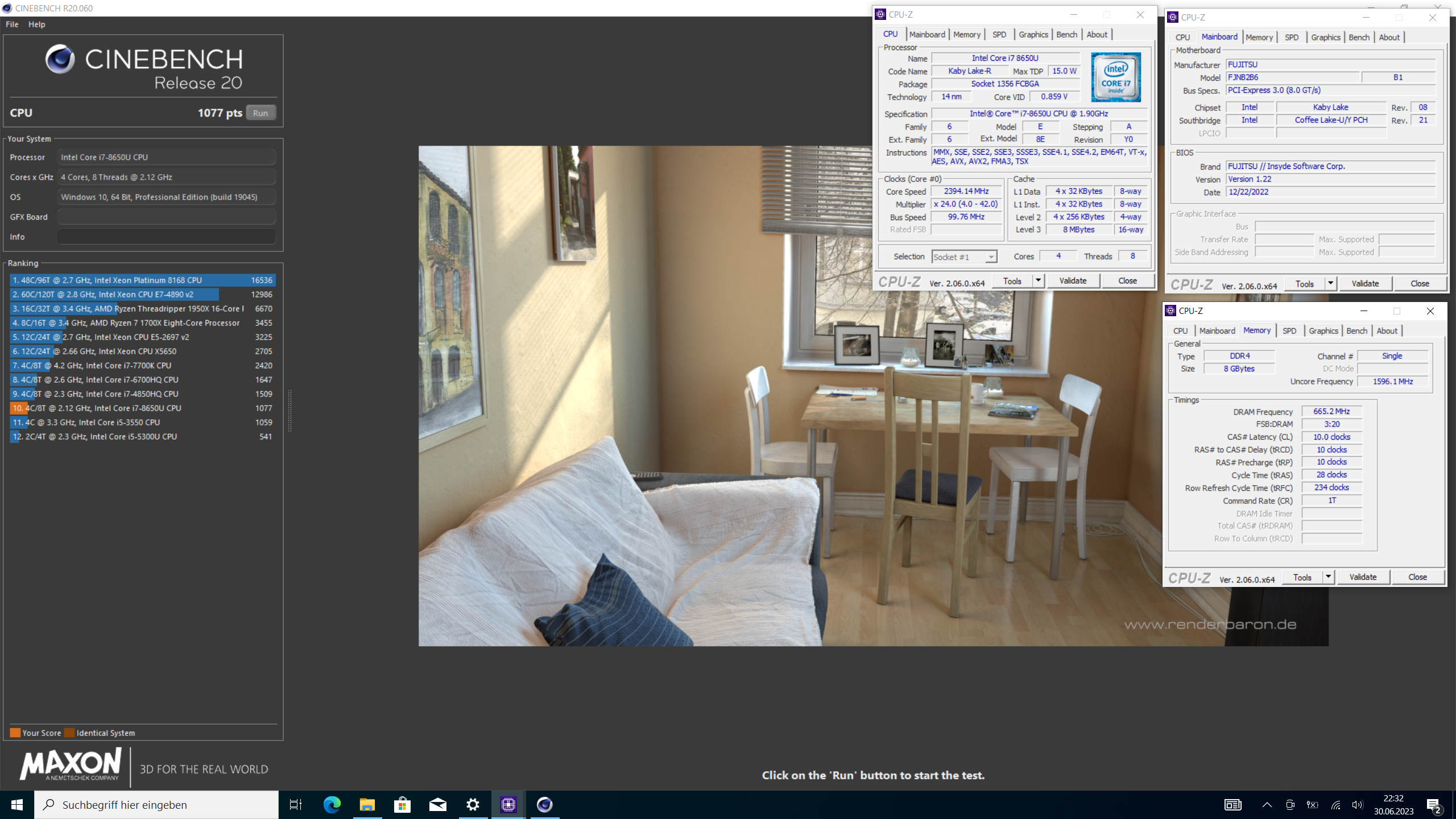Check the battery status tray icon
This screenshot has width=1456, height=819.
(x=1312, y=804)
